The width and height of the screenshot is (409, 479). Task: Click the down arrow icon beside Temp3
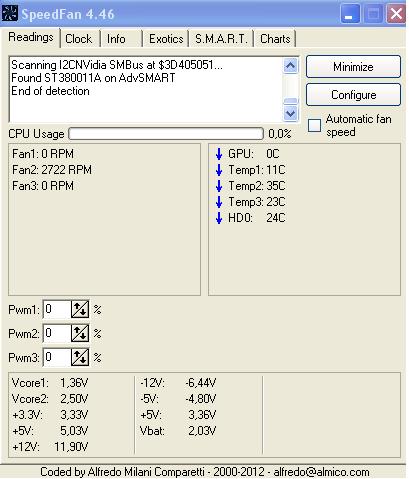(x=219, y=202)
